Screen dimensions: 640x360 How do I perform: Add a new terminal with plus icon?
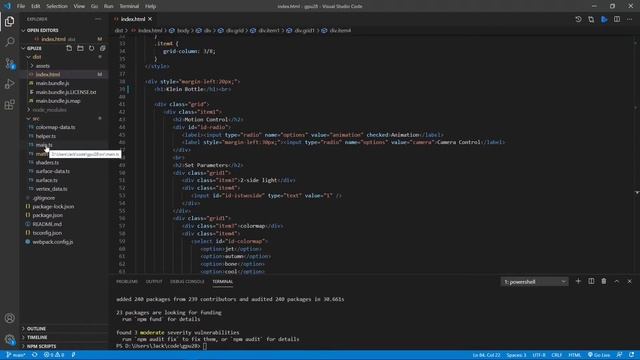578,281
